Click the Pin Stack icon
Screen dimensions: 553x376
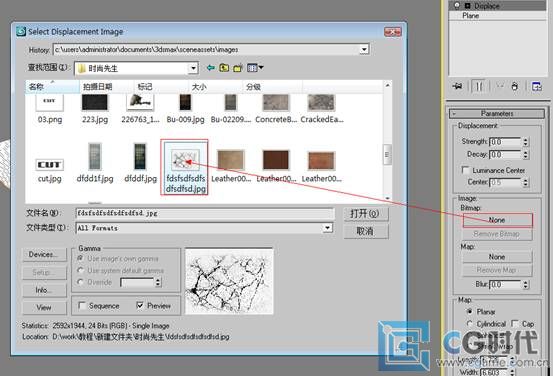coord(457,86)
